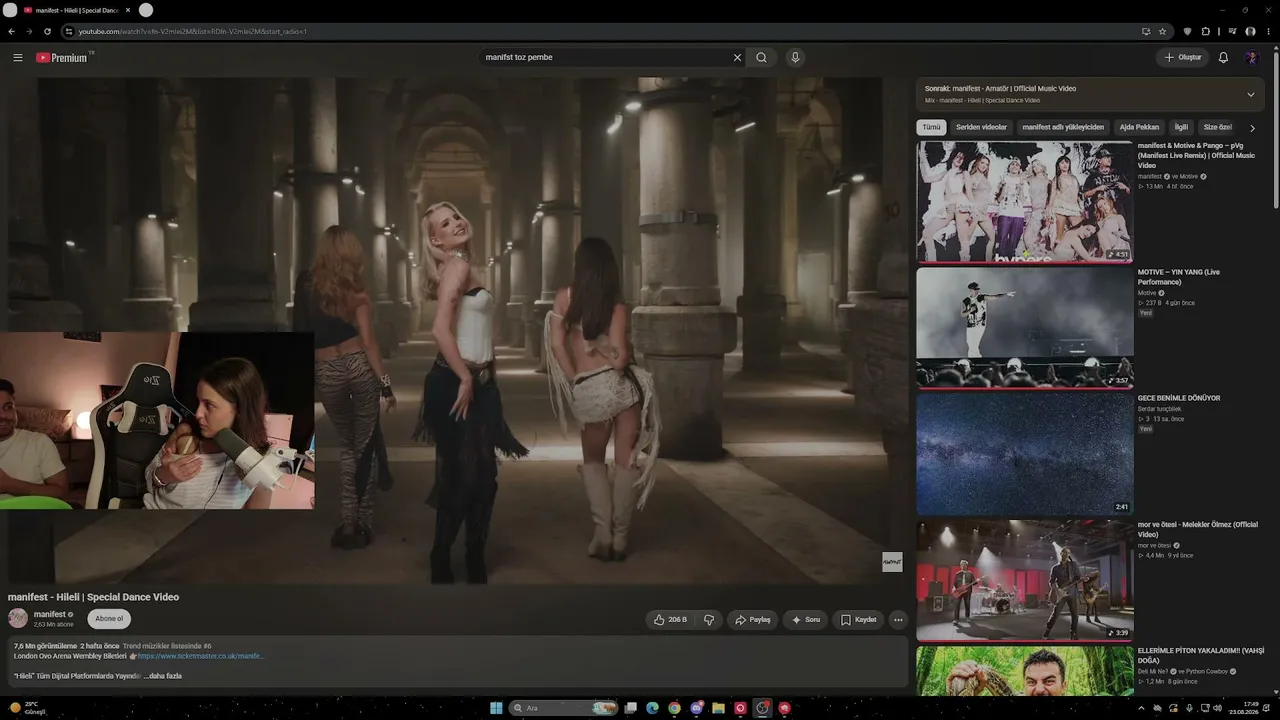Open the browser extensions puzzle icon
The height and width of the screenshot is (720, 1280).
[x=1205, y=31]
